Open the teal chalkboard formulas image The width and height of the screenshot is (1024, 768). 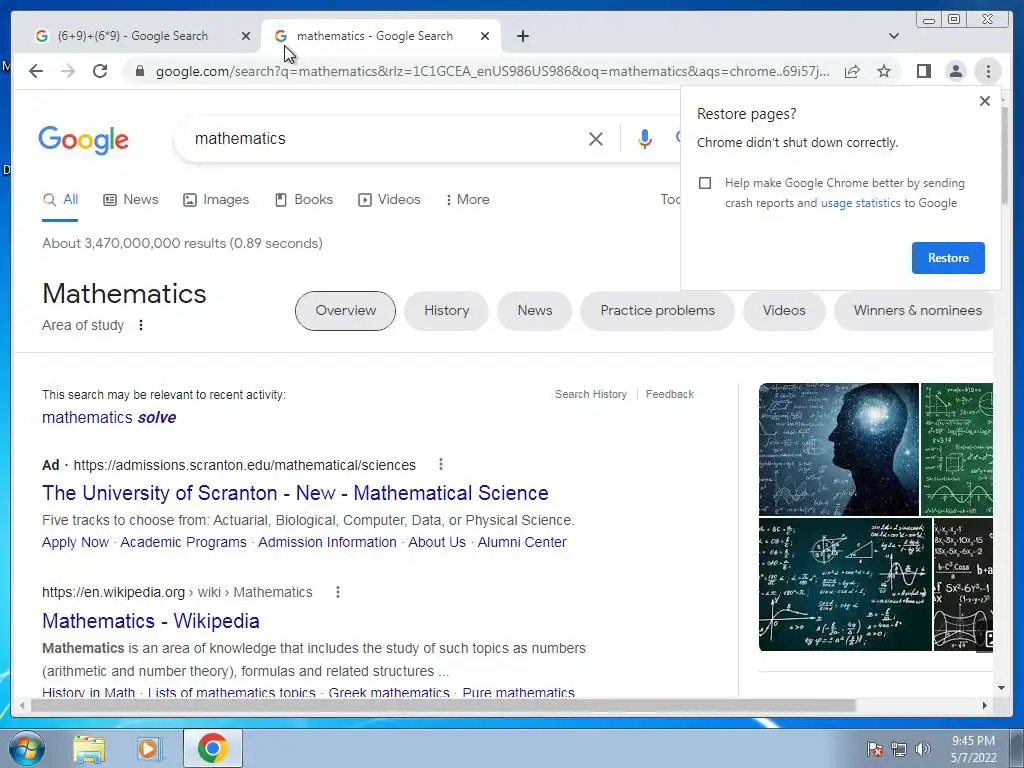point(845,584)
